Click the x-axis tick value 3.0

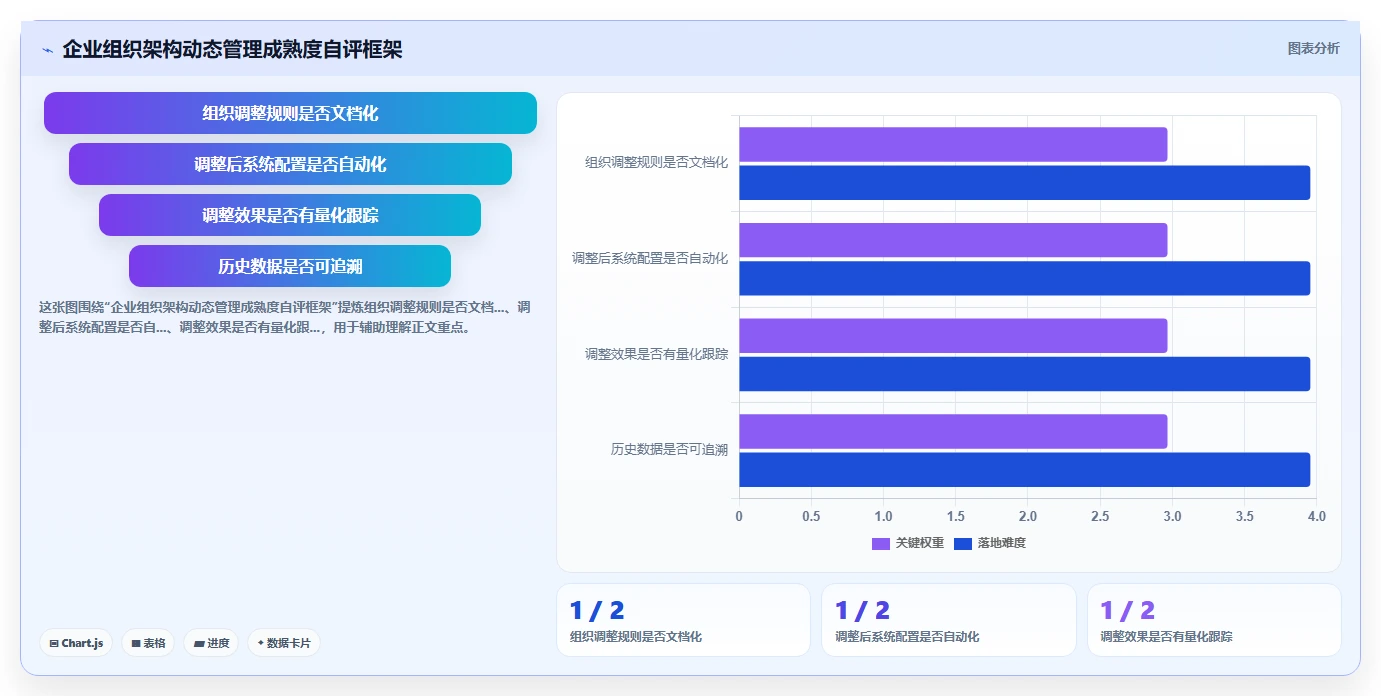click(x=1172, y=517)
